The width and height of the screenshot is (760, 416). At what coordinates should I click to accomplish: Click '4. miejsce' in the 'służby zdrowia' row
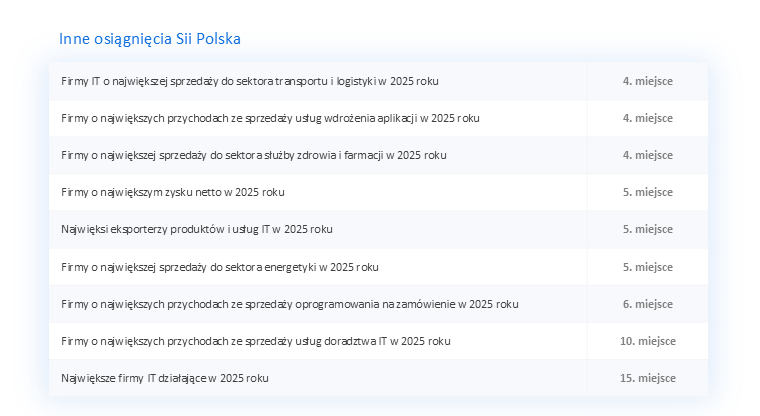coord(648,155)
